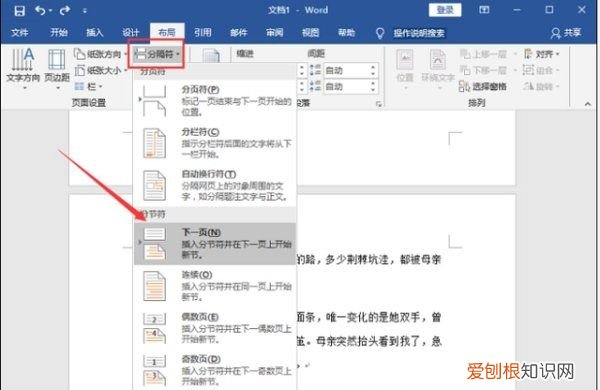600x390 pixels.
Task: Click the 操作说明搜索 search field
Action: click(419, 33)
